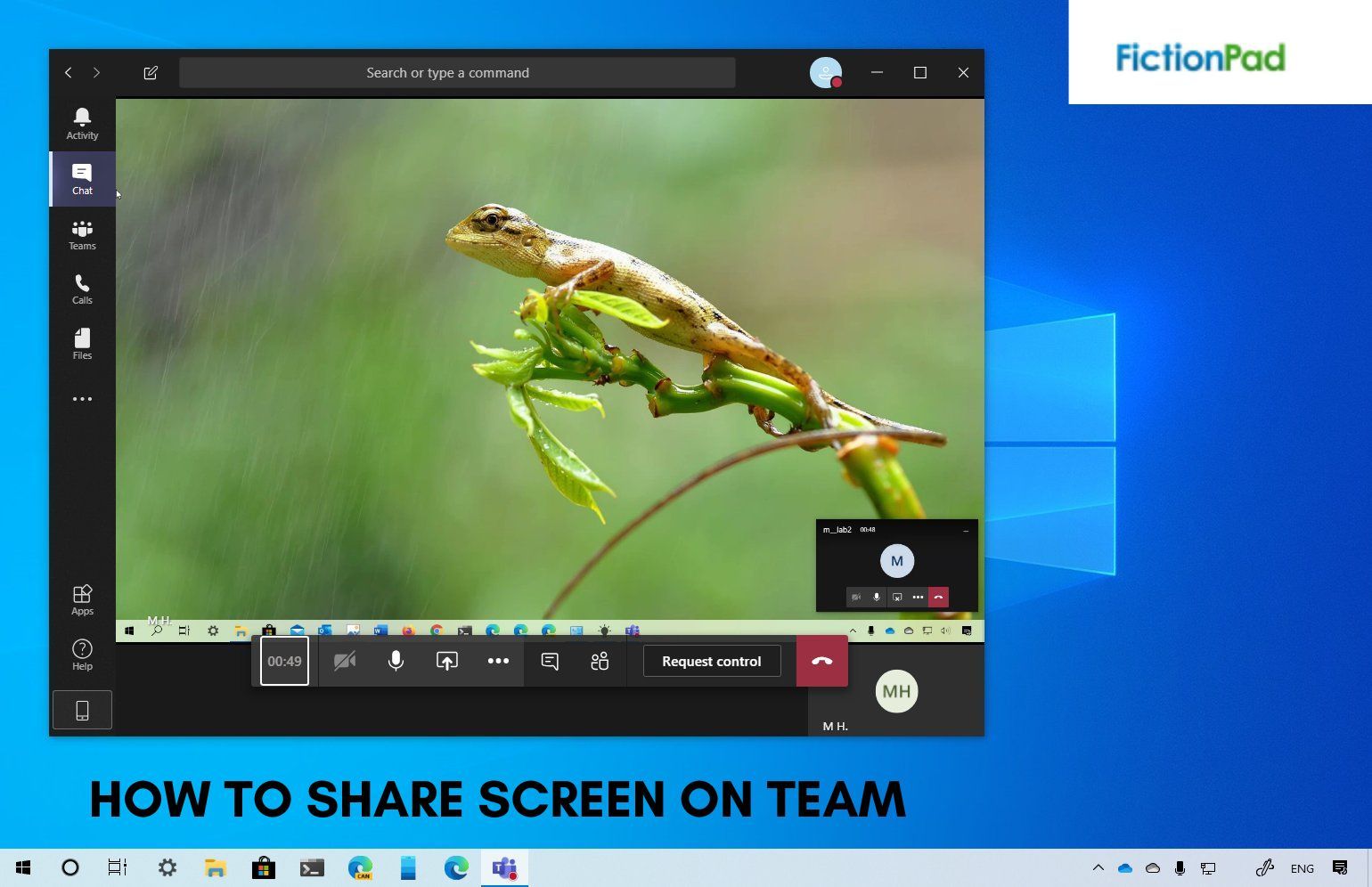Open more actions in the call bar

click(x=498, y=661)
